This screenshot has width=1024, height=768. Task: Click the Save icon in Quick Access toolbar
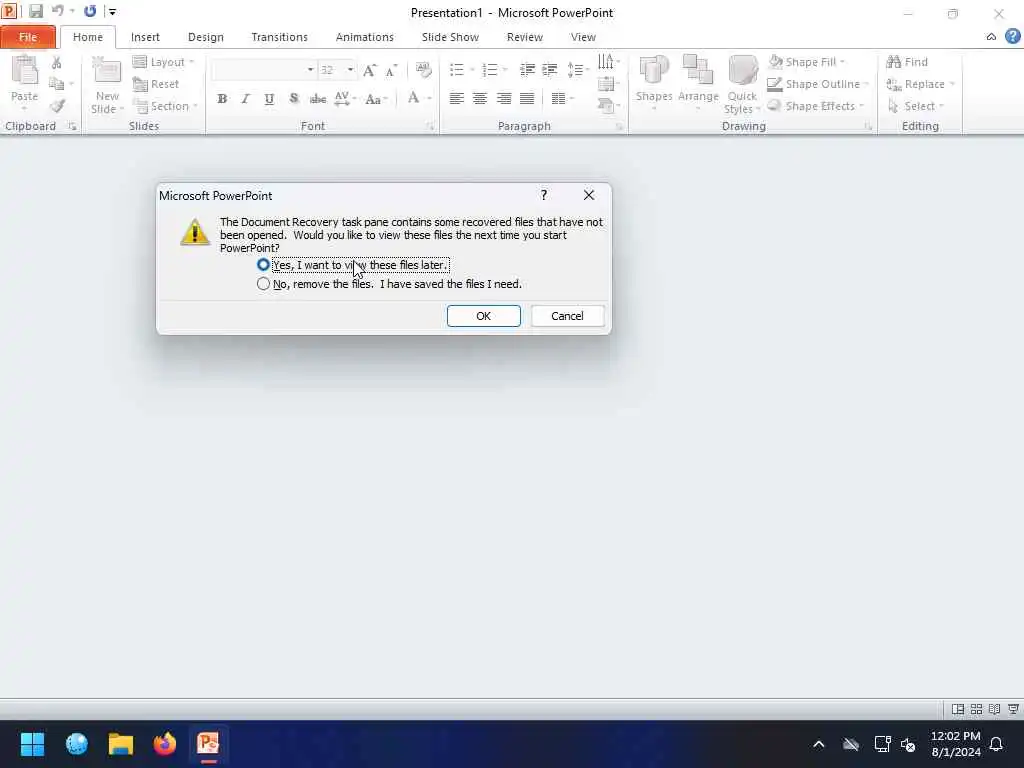point(35,11)
